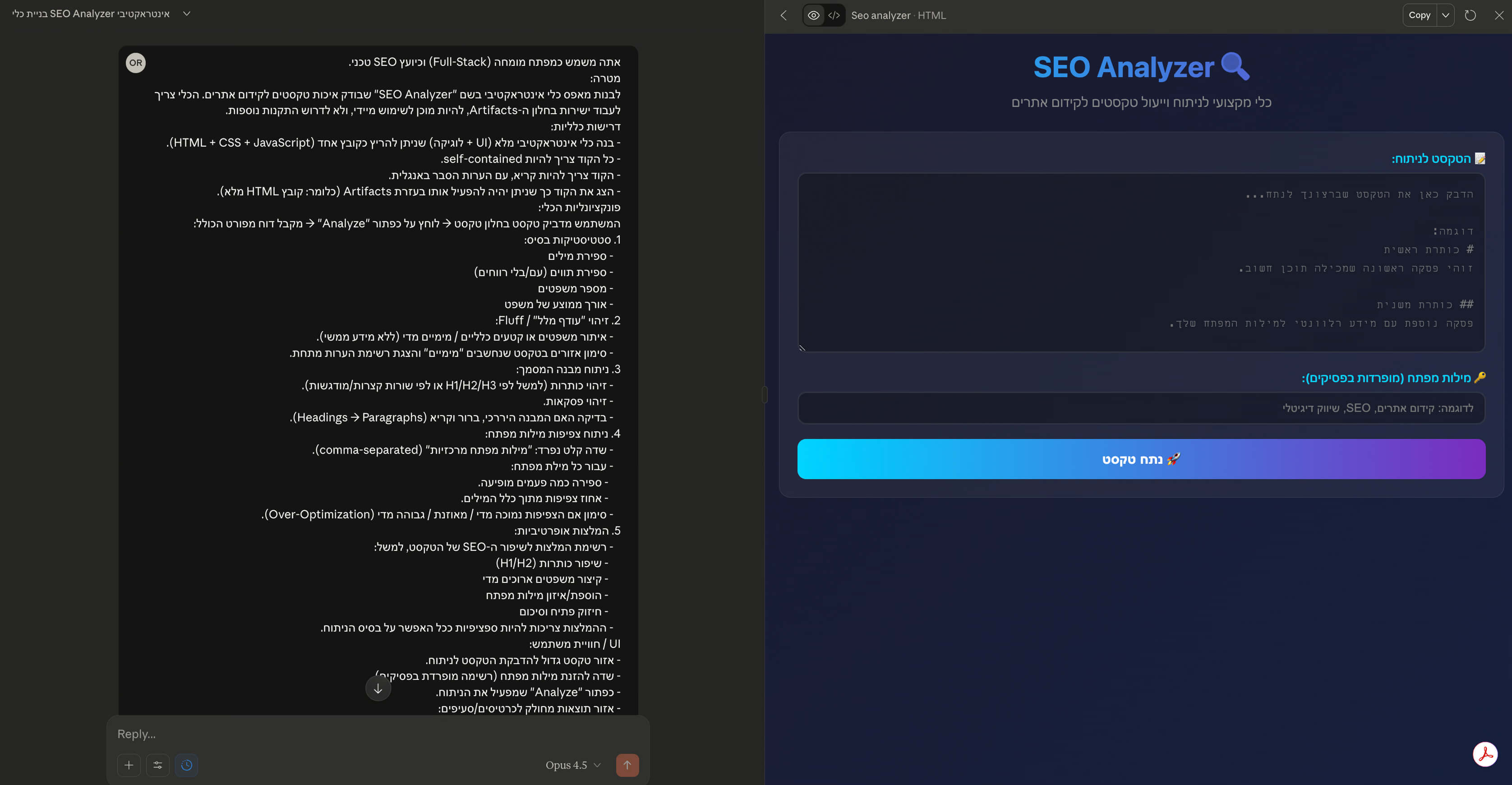Click the large text to analyze textarea
Viewport: 1512px width, 785px height.
point(1141,263)
